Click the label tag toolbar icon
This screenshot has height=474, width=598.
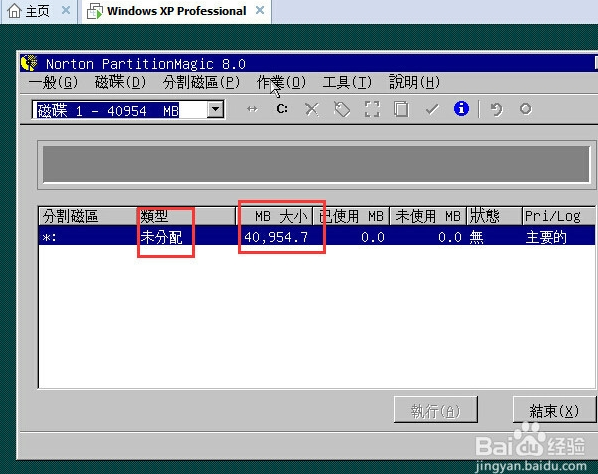pyautogui.click(x=342, y=109)
